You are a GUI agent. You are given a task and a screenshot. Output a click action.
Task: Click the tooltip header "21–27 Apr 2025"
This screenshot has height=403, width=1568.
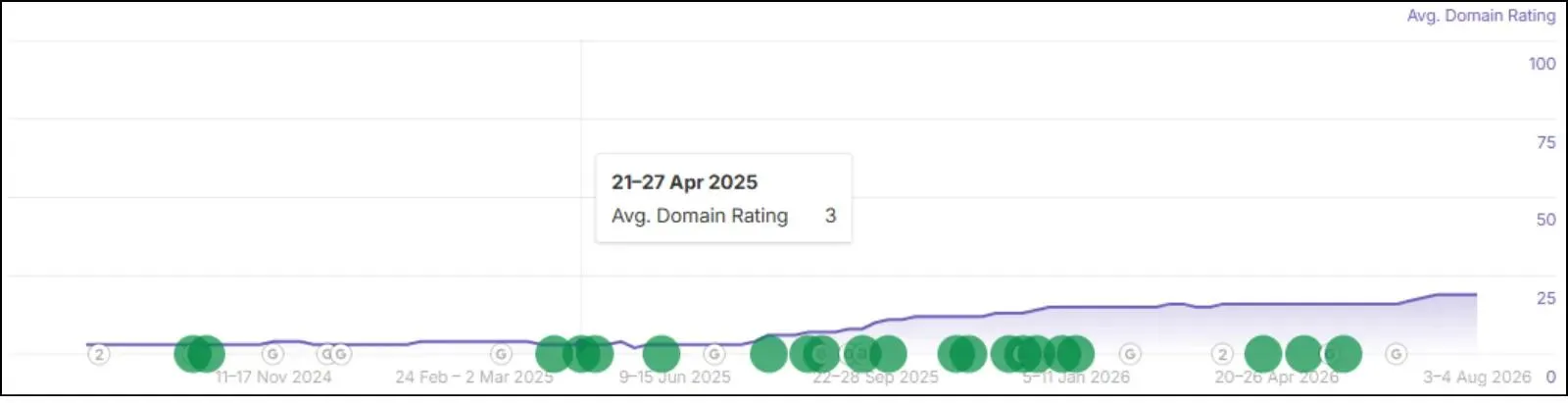(684, 182)
